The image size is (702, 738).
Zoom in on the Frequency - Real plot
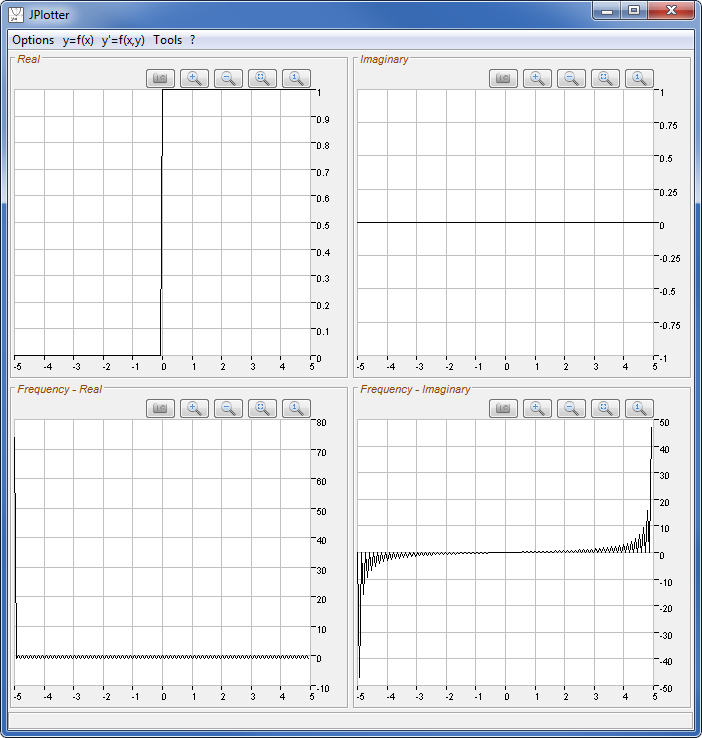click(x=195, y=407)
